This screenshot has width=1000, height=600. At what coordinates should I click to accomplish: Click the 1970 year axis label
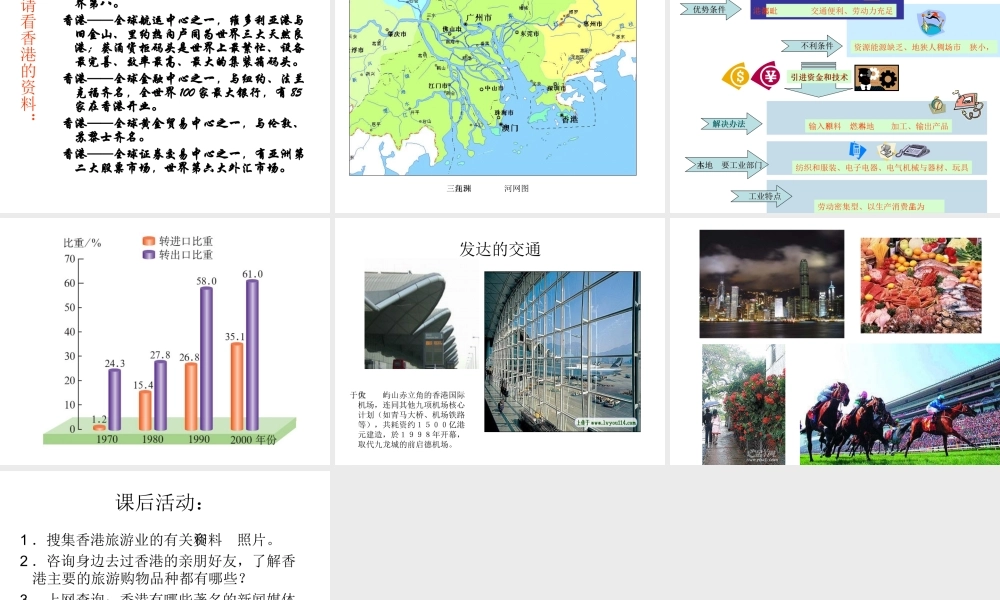(x=107, y=439)
